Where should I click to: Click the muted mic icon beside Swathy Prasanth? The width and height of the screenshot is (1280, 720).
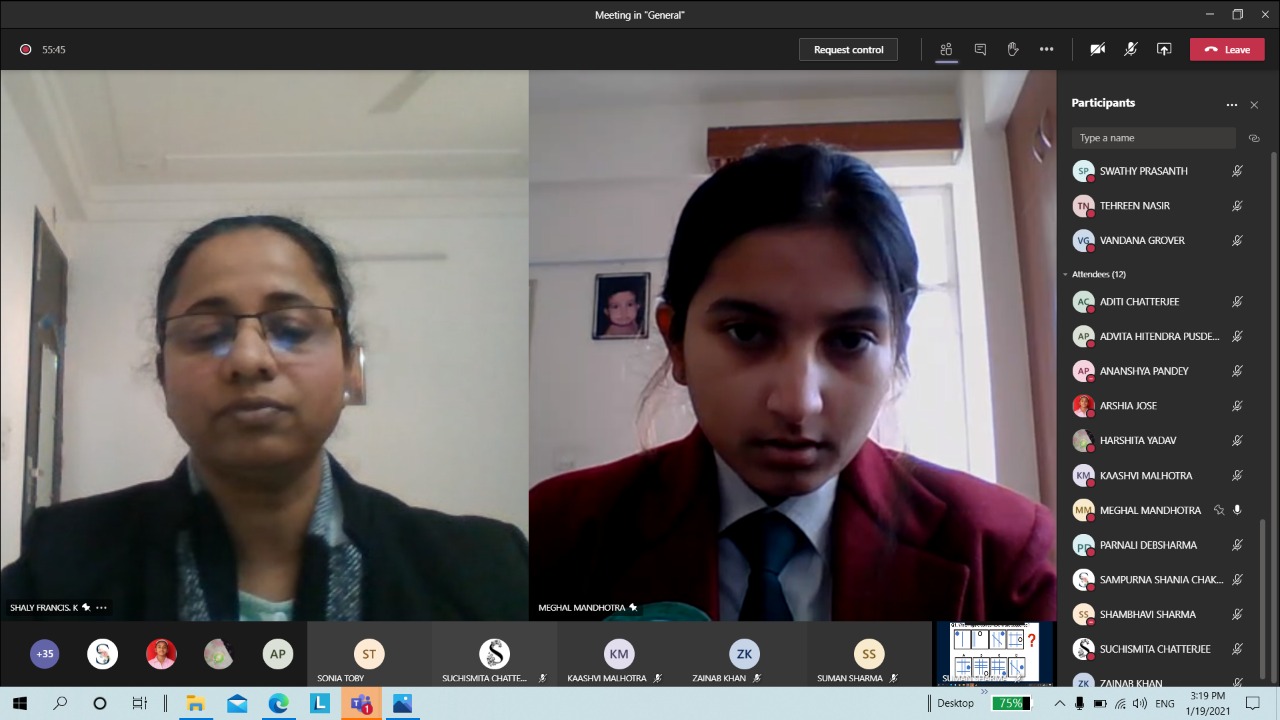tap(1237, 171)
